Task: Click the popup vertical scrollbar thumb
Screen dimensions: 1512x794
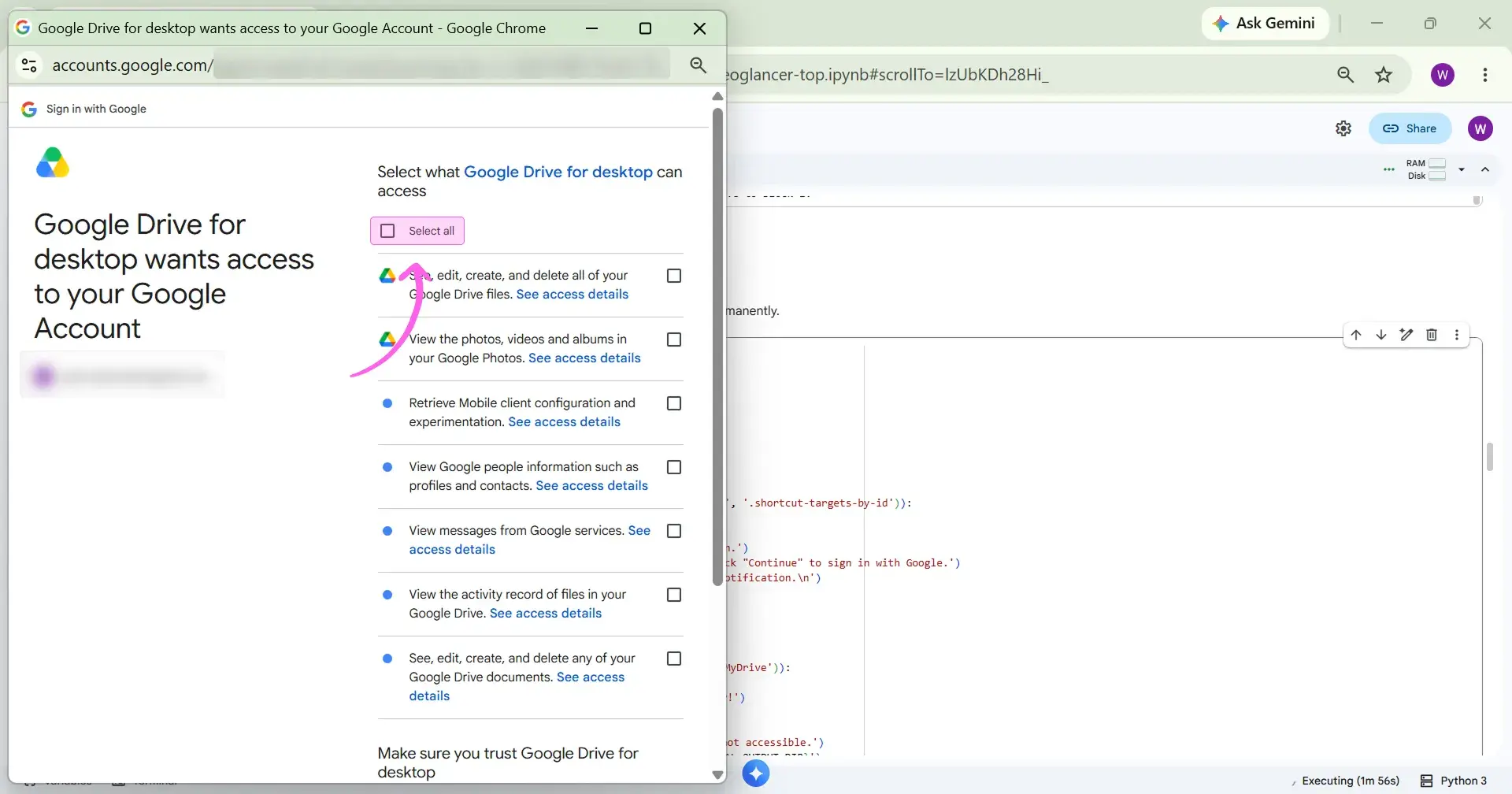Action: (717, 347)
